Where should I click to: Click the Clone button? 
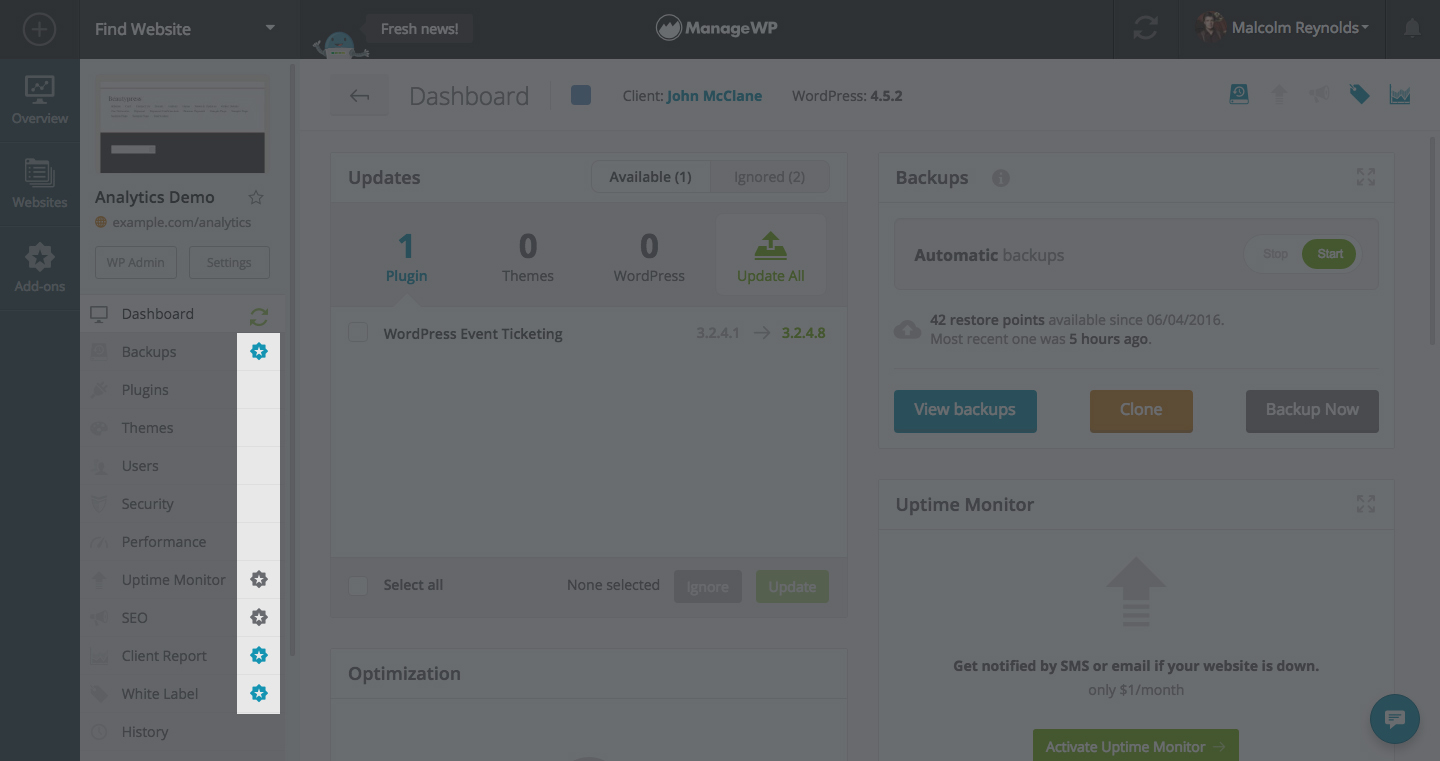click(1141, 411)
